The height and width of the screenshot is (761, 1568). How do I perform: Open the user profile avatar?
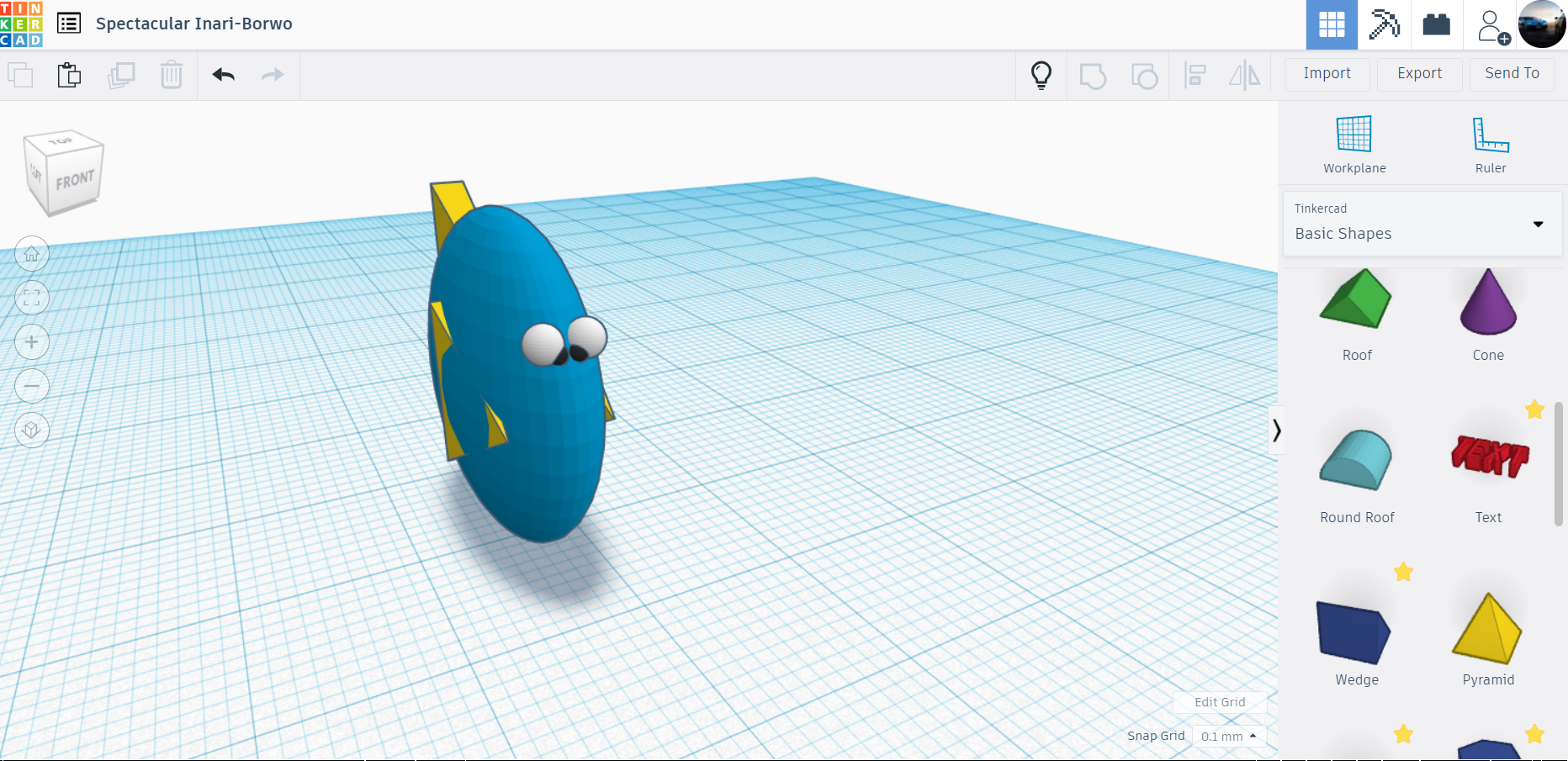(x=1542, y=24)
